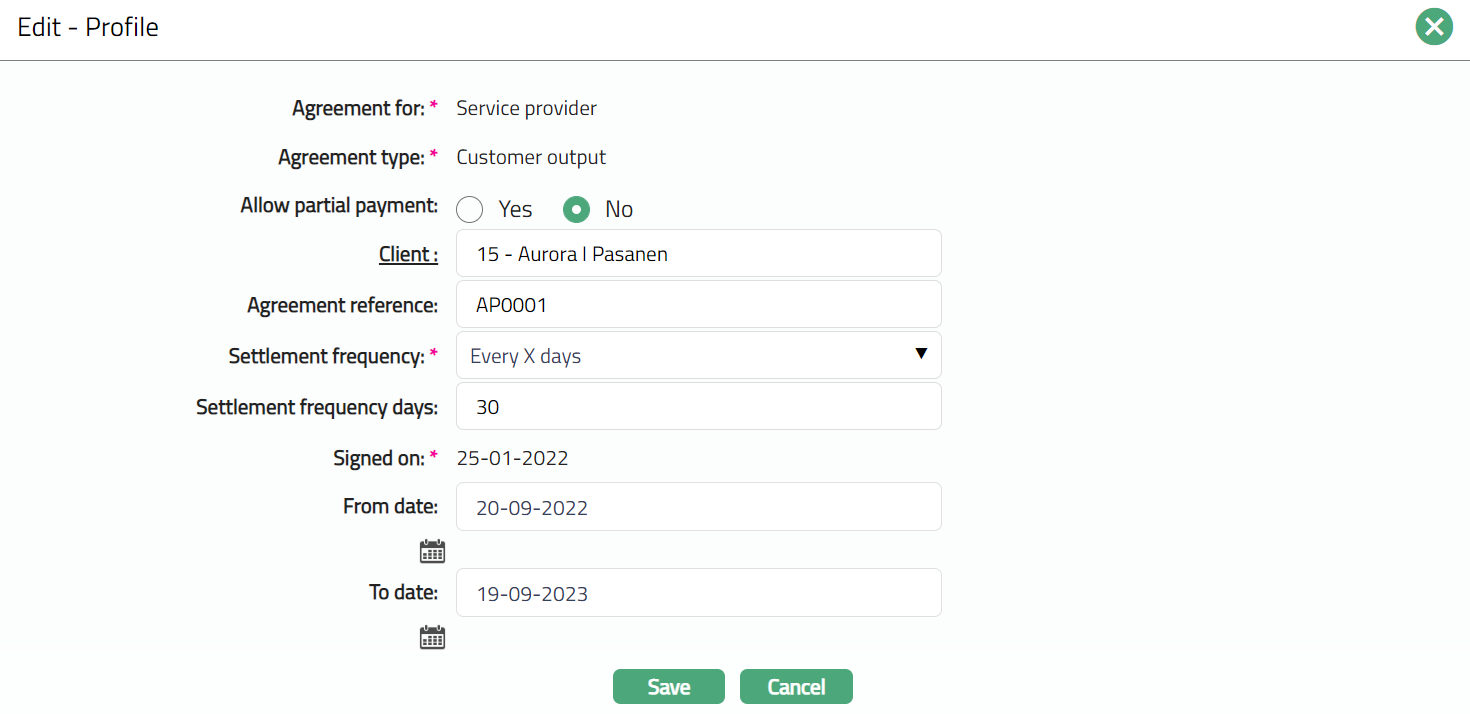Open the To date calendar picker icon
Viewport: 1470px width, 714px height.
point(432,637)
